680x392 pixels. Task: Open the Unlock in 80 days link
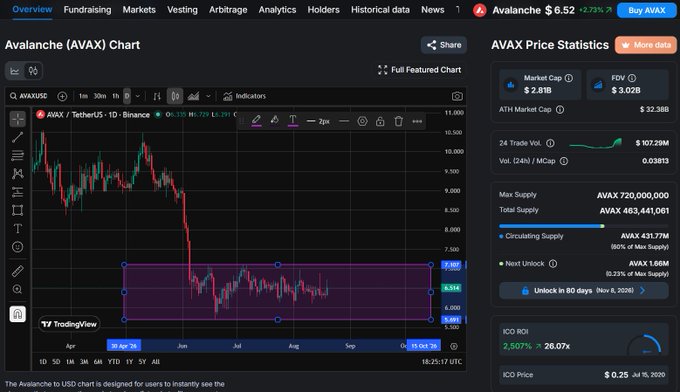pos(584,291)
